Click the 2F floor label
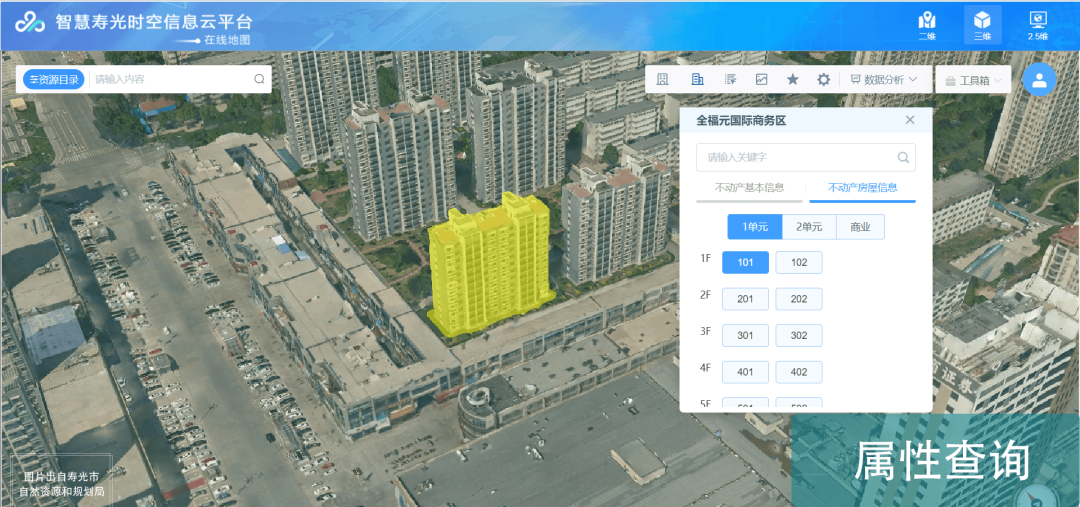This screenshot has width=1080, height=507. point(705,295)
